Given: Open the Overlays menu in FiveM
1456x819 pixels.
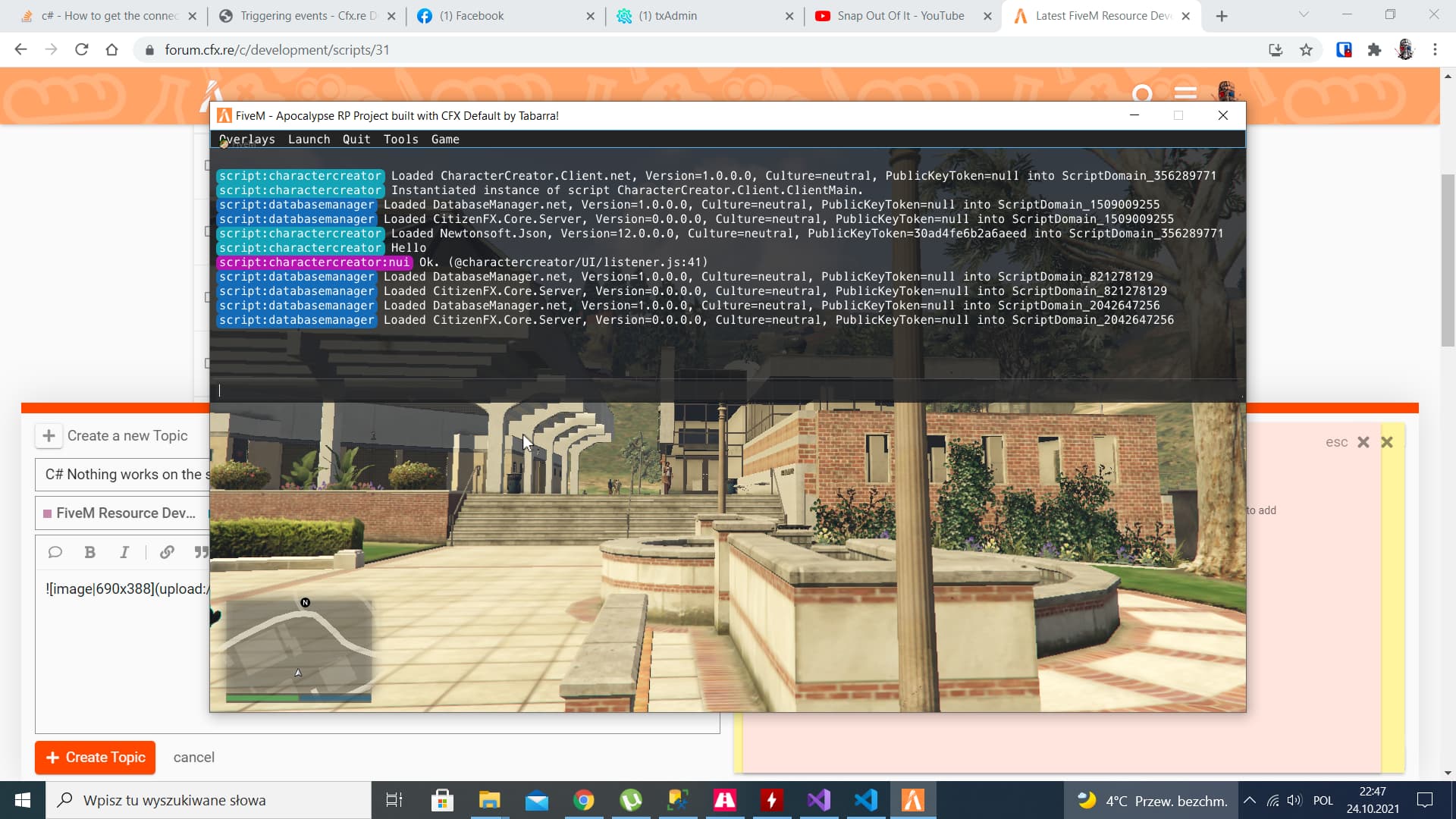Looking at the screenshot, I should (246, 140).
